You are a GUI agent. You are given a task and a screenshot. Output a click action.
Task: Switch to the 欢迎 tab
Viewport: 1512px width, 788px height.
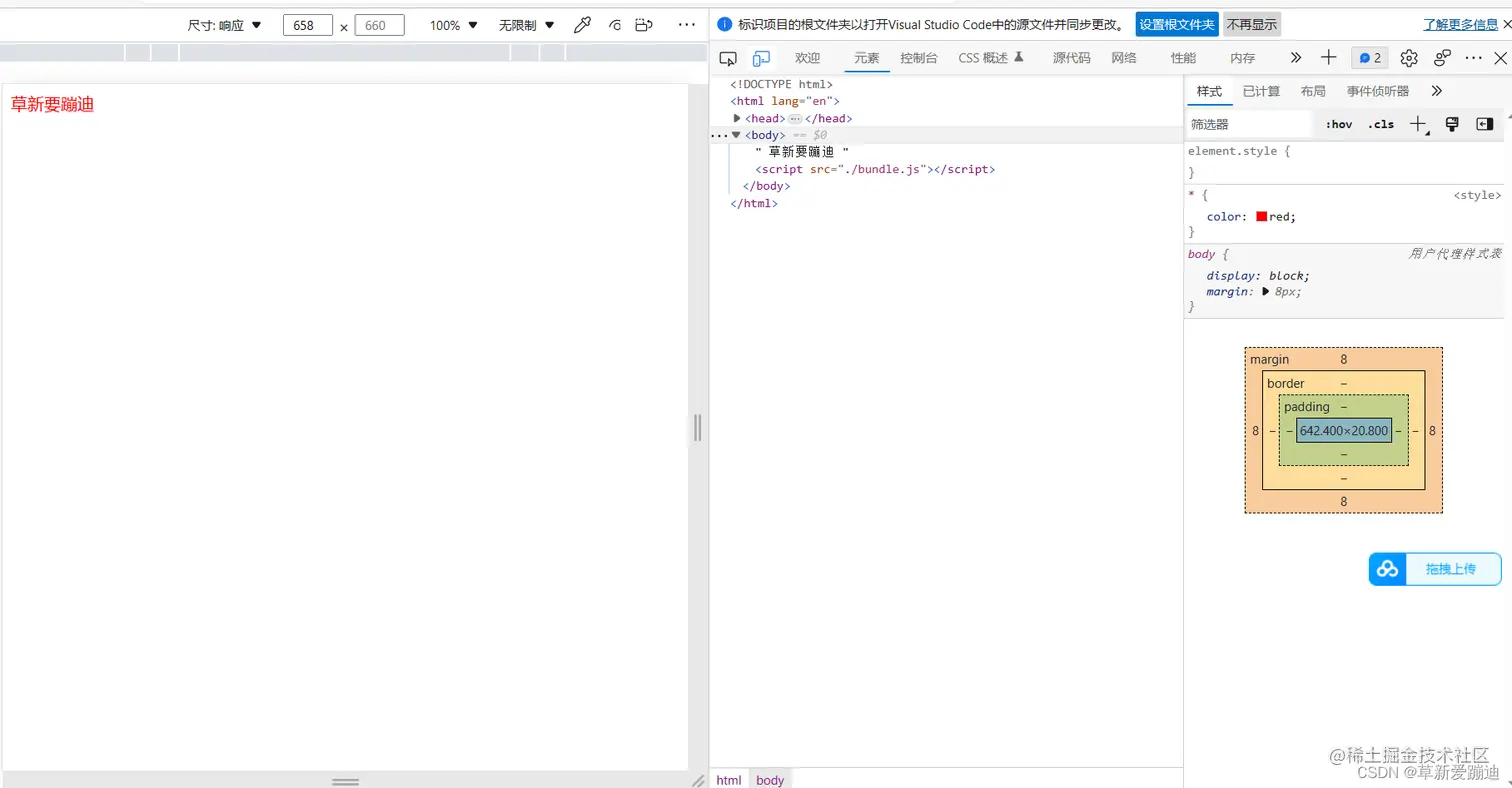click(807, 58)
